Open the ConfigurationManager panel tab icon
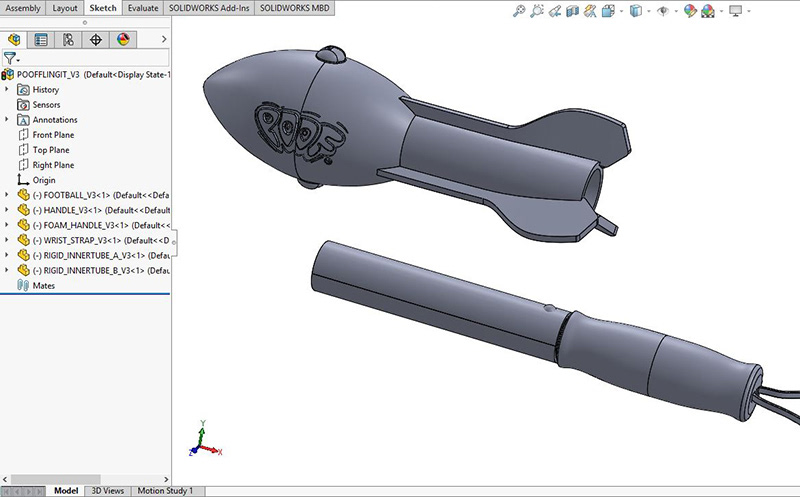The image size is (800, 497). (x=68, y=40)
